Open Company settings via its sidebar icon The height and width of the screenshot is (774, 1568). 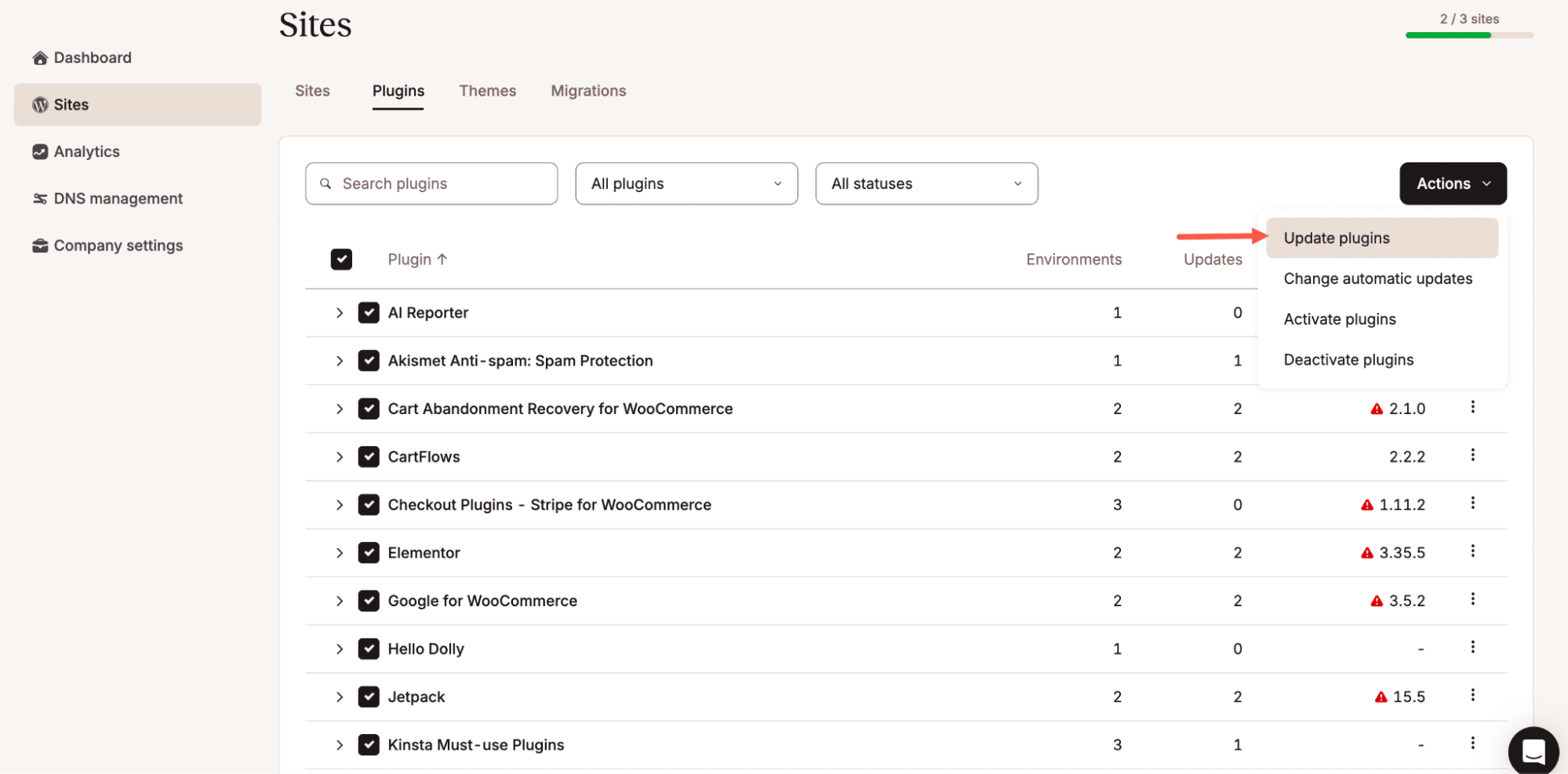40,245
